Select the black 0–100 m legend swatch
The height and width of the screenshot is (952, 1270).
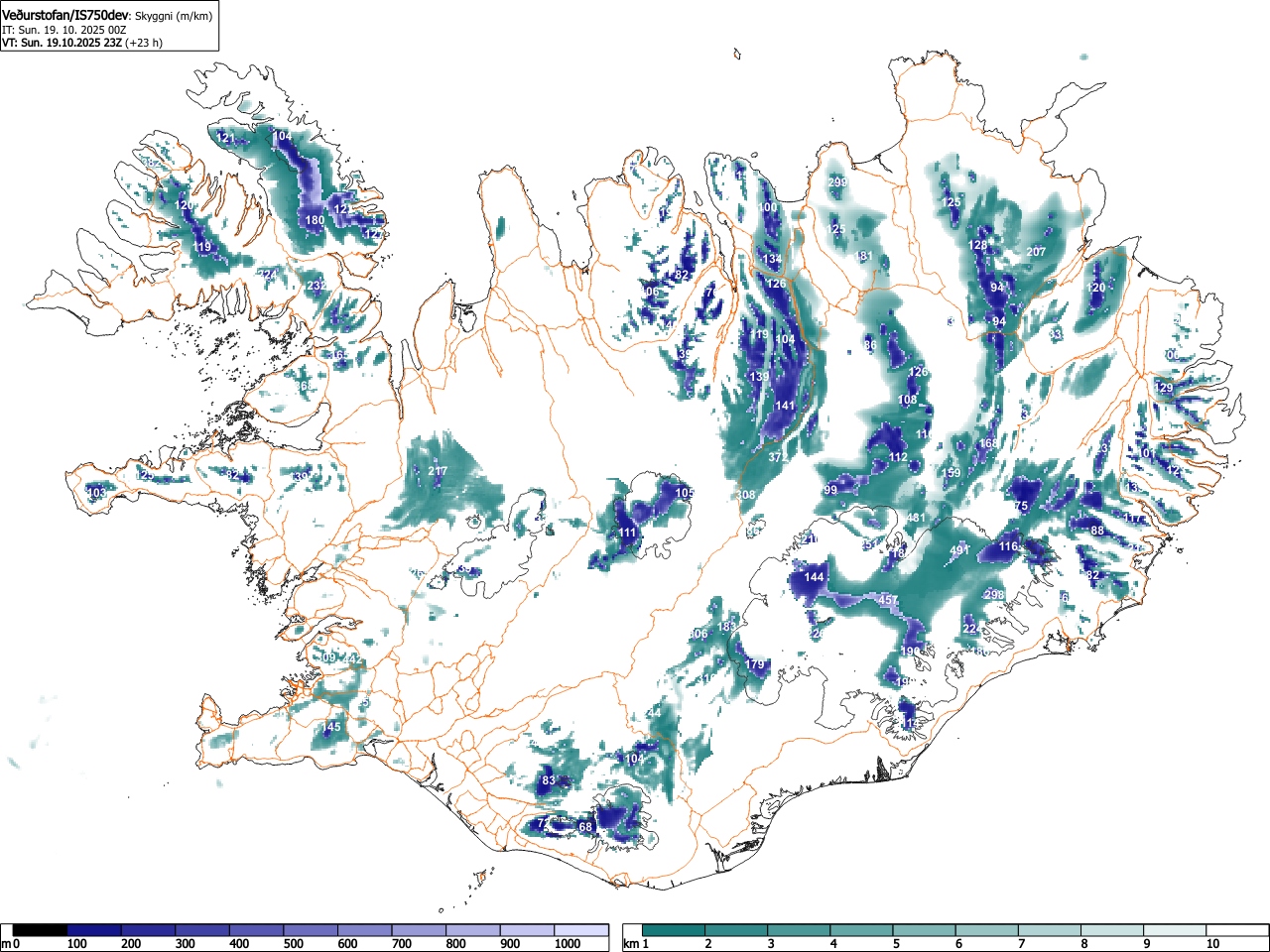click(x=41, y=930)
